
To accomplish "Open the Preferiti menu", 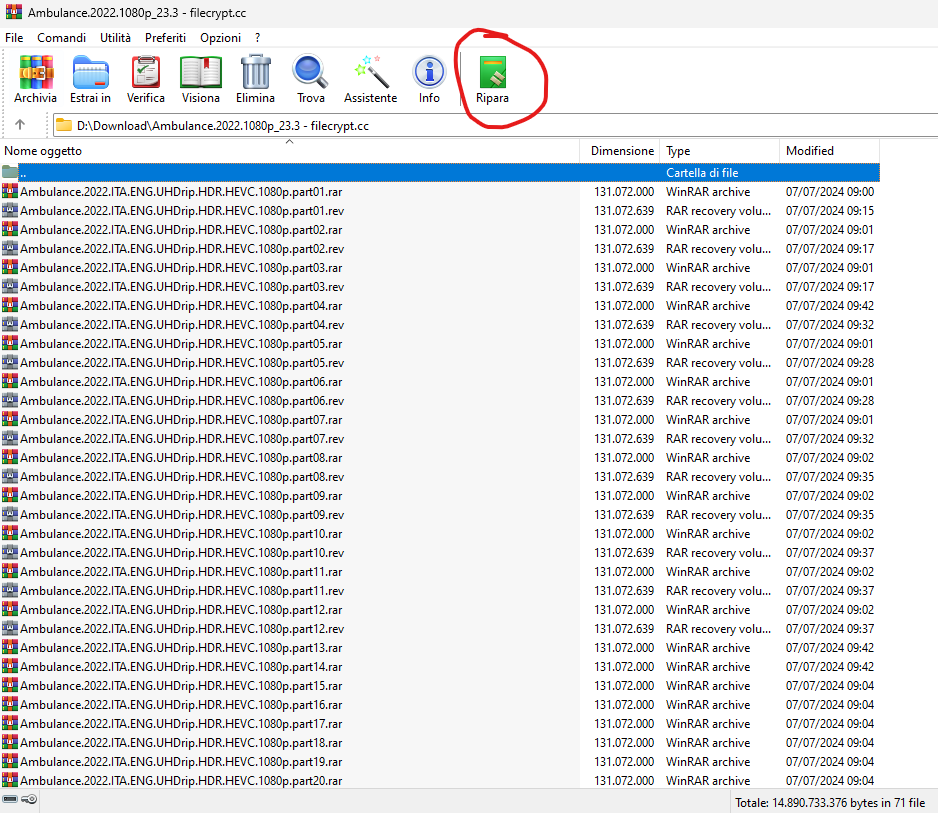I will [x=165, y=38].
